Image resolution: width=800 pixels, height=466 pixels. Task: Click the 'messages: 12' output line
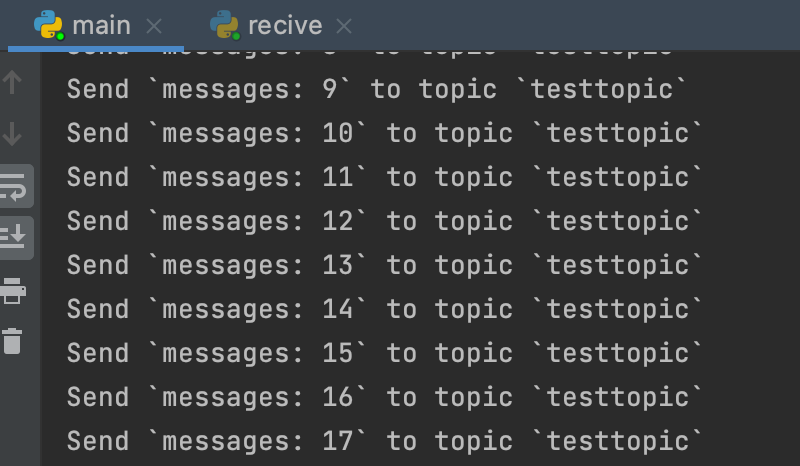click(x=385, y=222)
